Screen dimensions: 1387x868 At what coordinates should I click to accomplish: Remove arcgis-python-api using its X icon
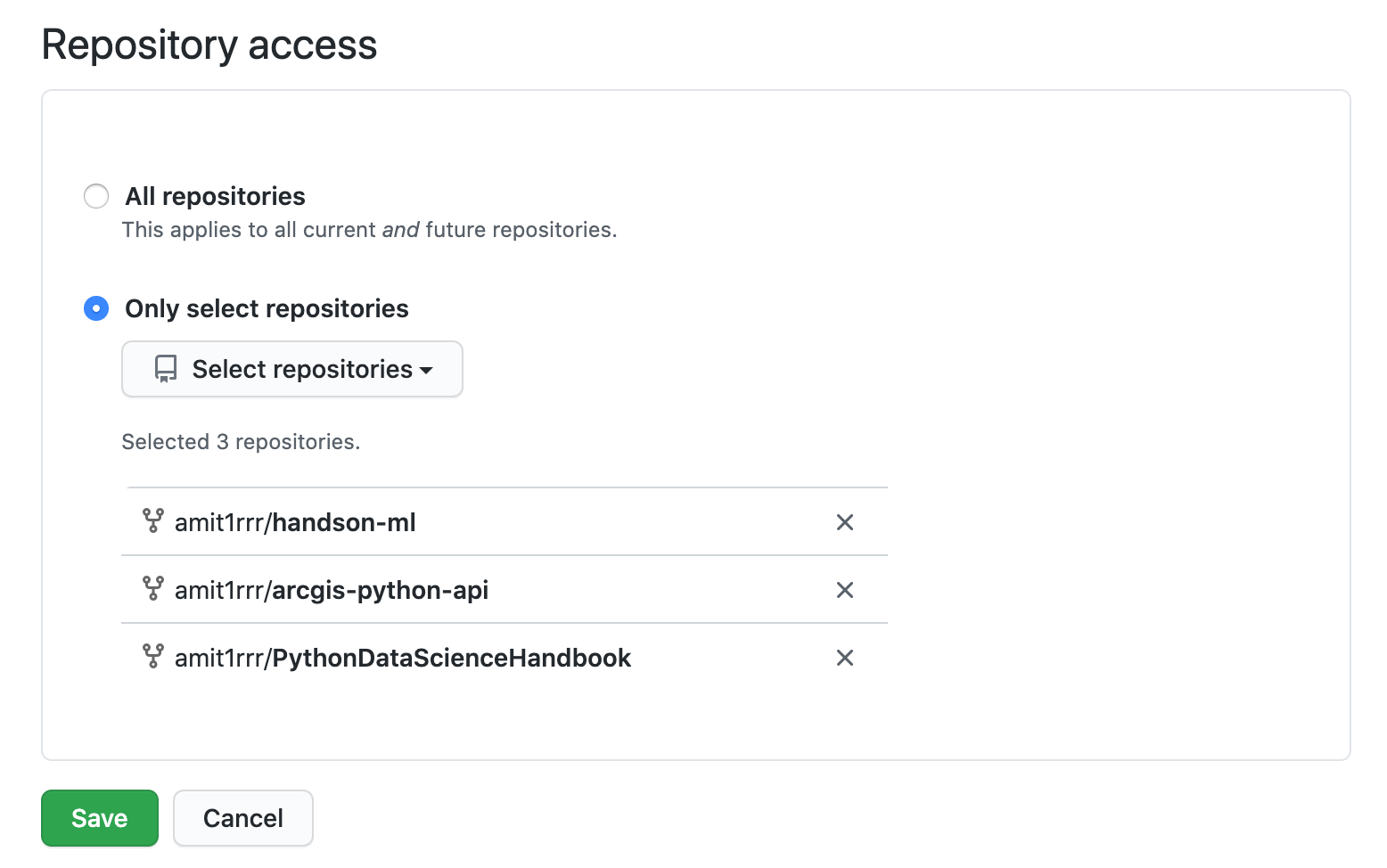(x=844, y=590)
